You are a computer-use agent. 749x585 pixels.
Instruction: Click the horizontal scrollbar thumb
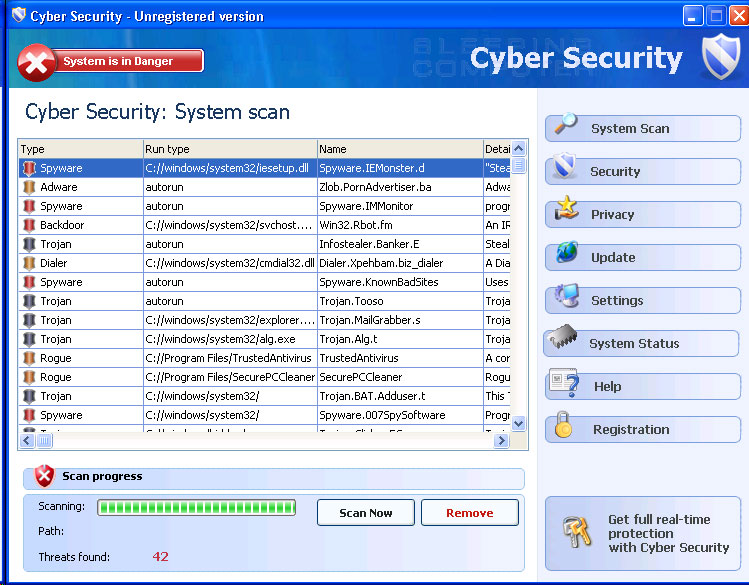tap(44, 440)
